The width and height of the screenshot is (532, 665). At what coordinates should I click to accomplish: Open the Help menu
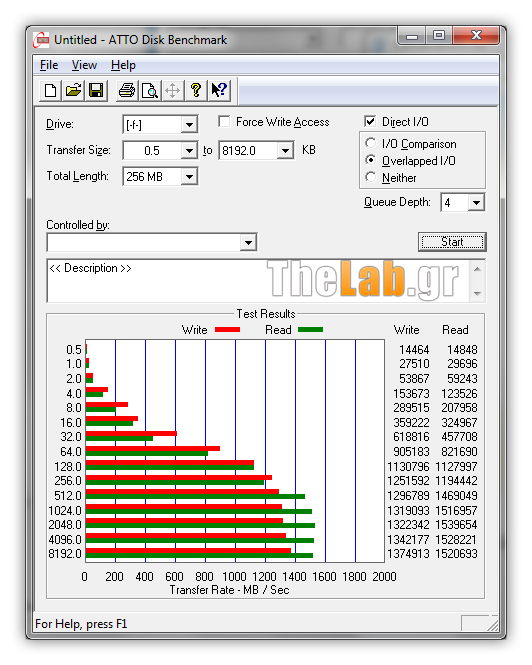point(123,65)
